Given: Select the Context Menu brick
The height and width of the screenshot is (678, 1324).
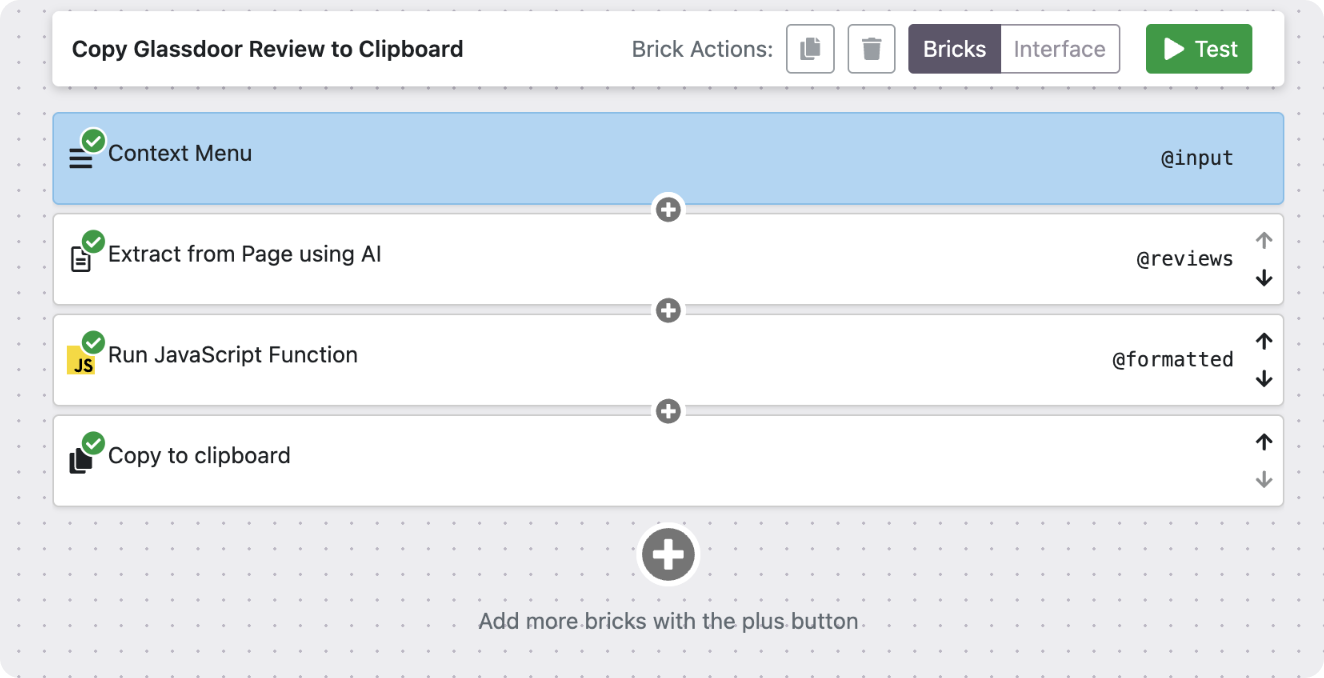Looking at the screenshot, I should (x=600, y=158).
